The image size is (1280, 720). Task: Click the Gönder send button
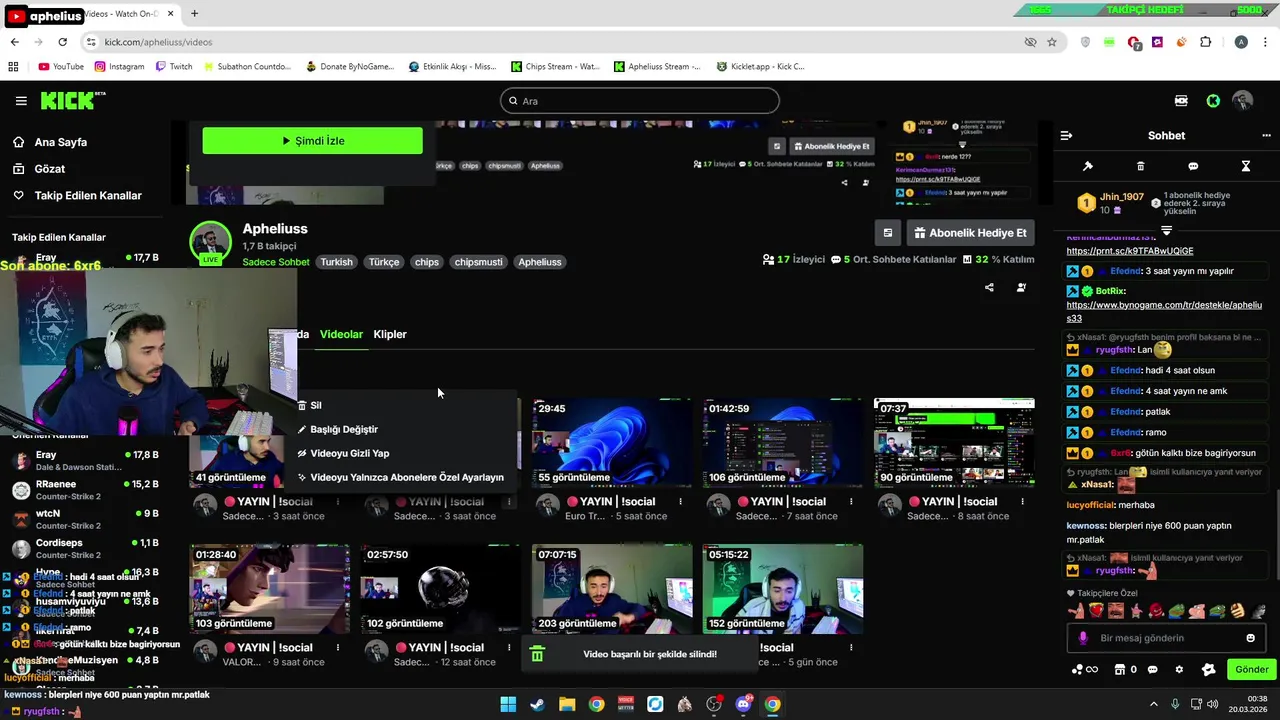[1251, 670]
